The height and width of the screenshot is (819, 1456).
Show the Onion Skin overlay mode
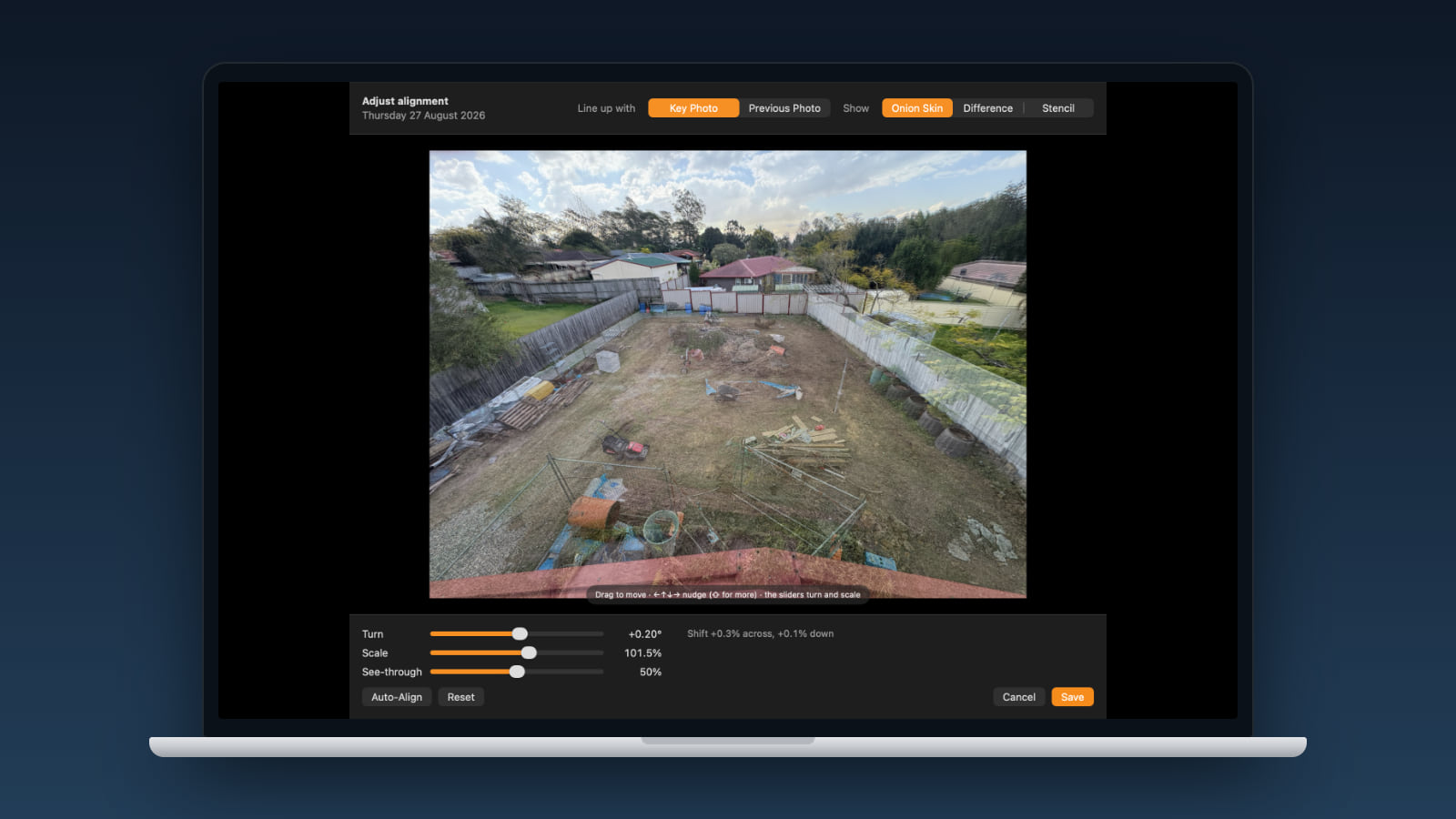(917, 108)
